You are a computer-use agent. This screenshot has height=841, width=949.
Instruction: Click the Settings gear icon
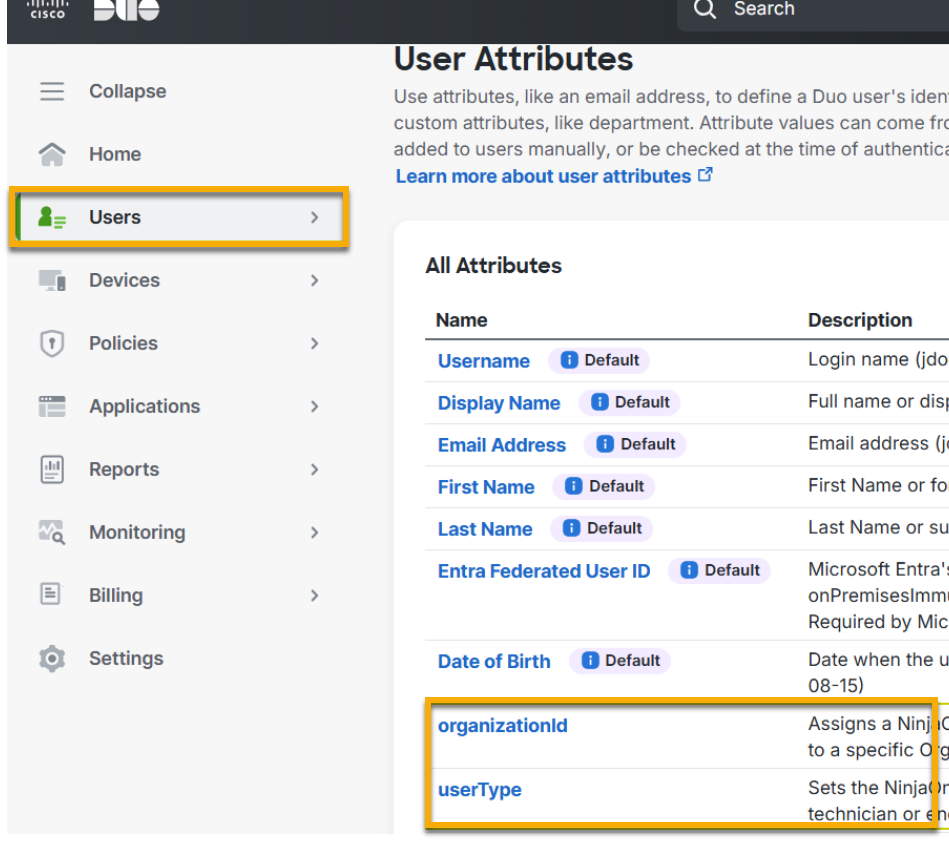[52, 658]
